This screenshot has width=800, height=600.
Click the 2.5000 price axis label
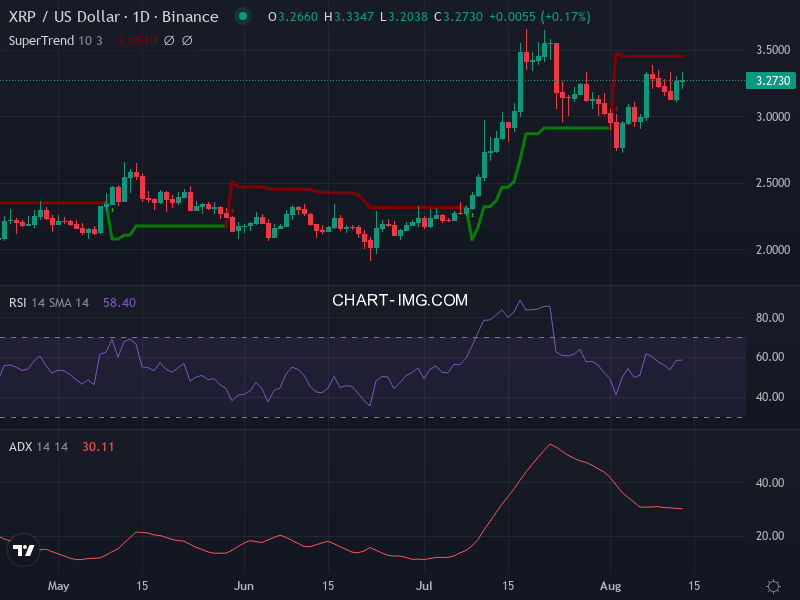click(772, 183)
